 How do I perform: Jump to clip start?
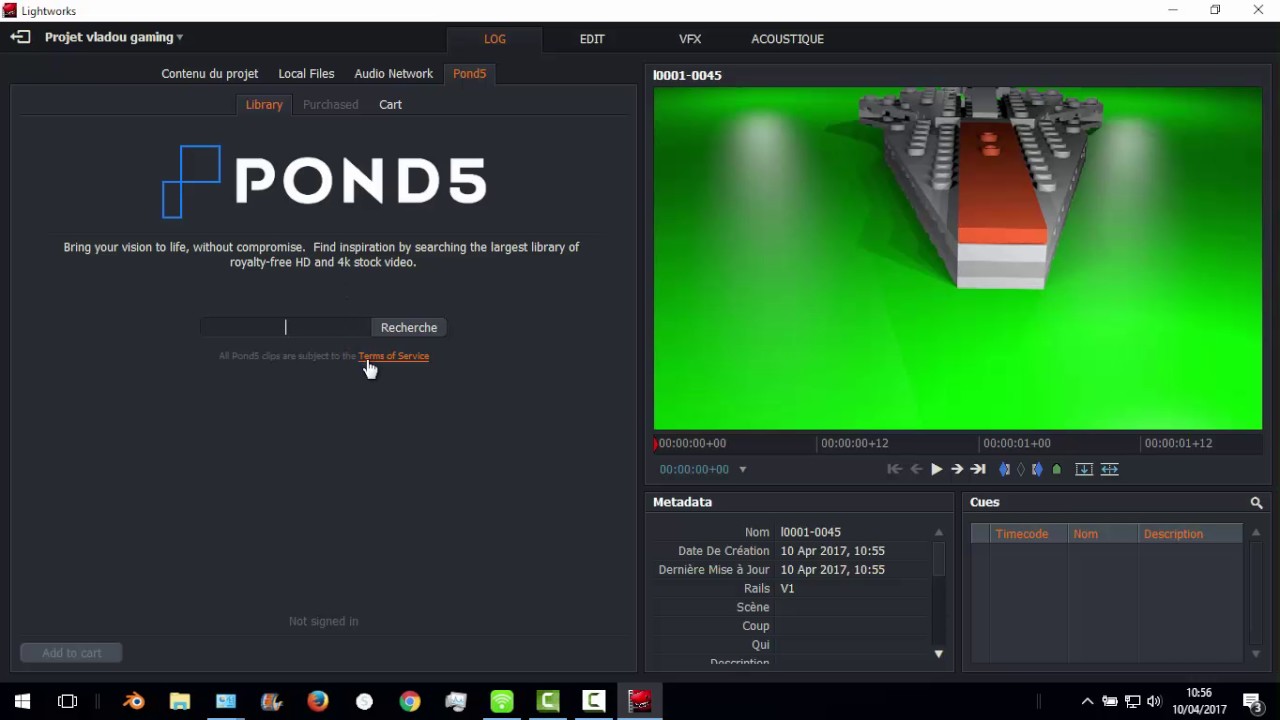click(x=894, y=469)
